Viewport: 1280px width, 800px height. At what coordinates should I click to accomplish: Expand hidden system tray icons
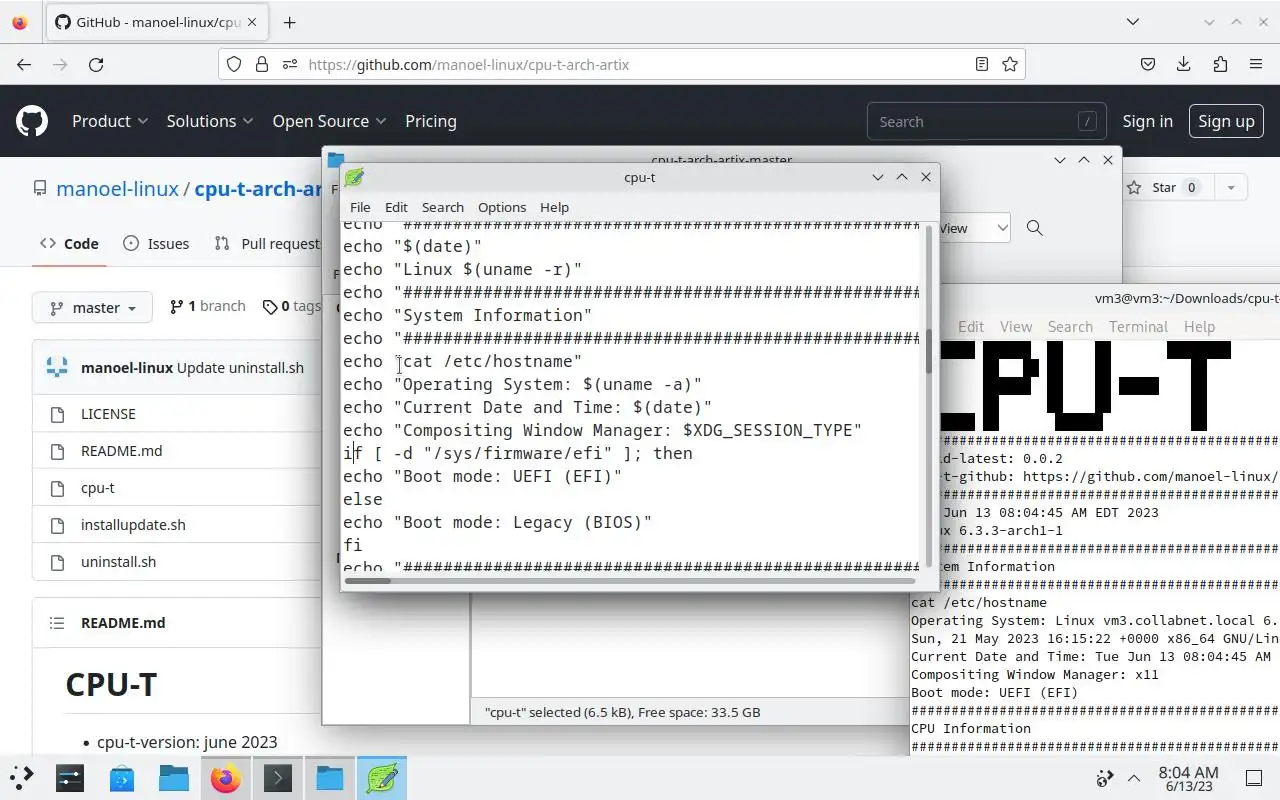(x=1134, y=778)
